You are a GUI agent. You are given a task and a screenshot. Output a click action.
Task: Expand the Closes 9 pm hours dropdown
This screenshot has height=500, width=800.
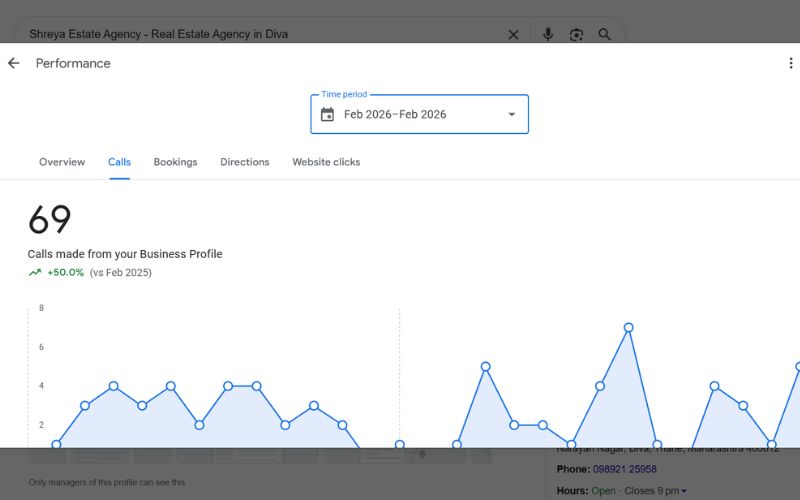pyautogui.click(x=683, y=491)
